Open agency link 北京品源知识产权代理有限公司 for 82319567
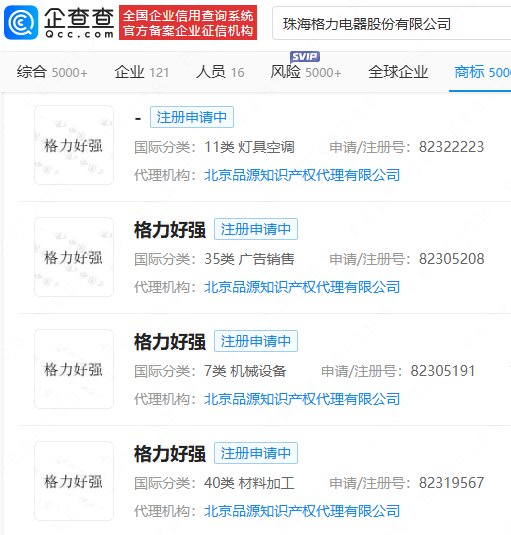The image size is (511, 535). pos(302,511)
